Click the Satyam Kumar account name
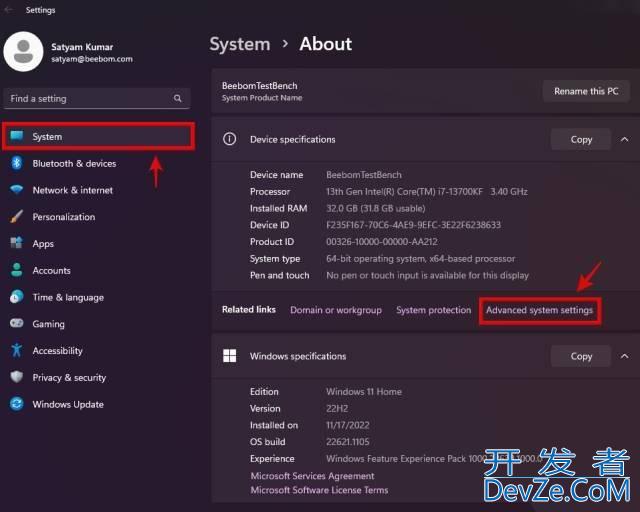The height and width of the screenshot is (512, 640). pyautogui.click(x=82, y=47)
